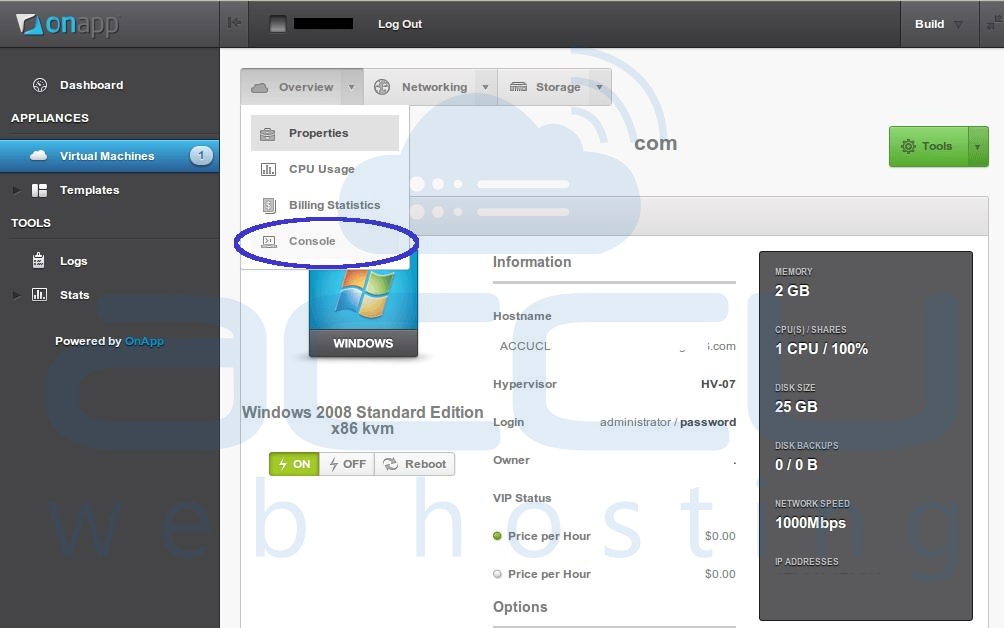Select the grey Price per Hour indicator
The height and width of the screenshot is (628, 1004).
(498, 574)
